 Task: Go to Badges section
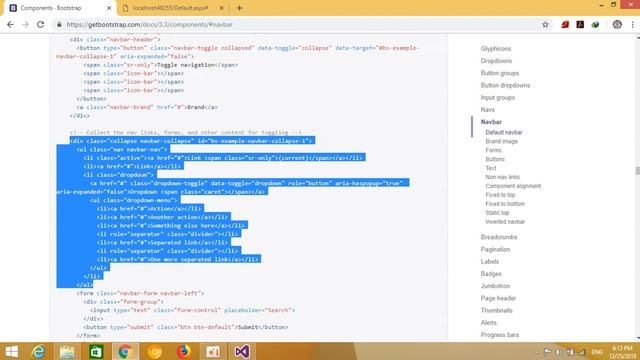click(x=491, y=274)
